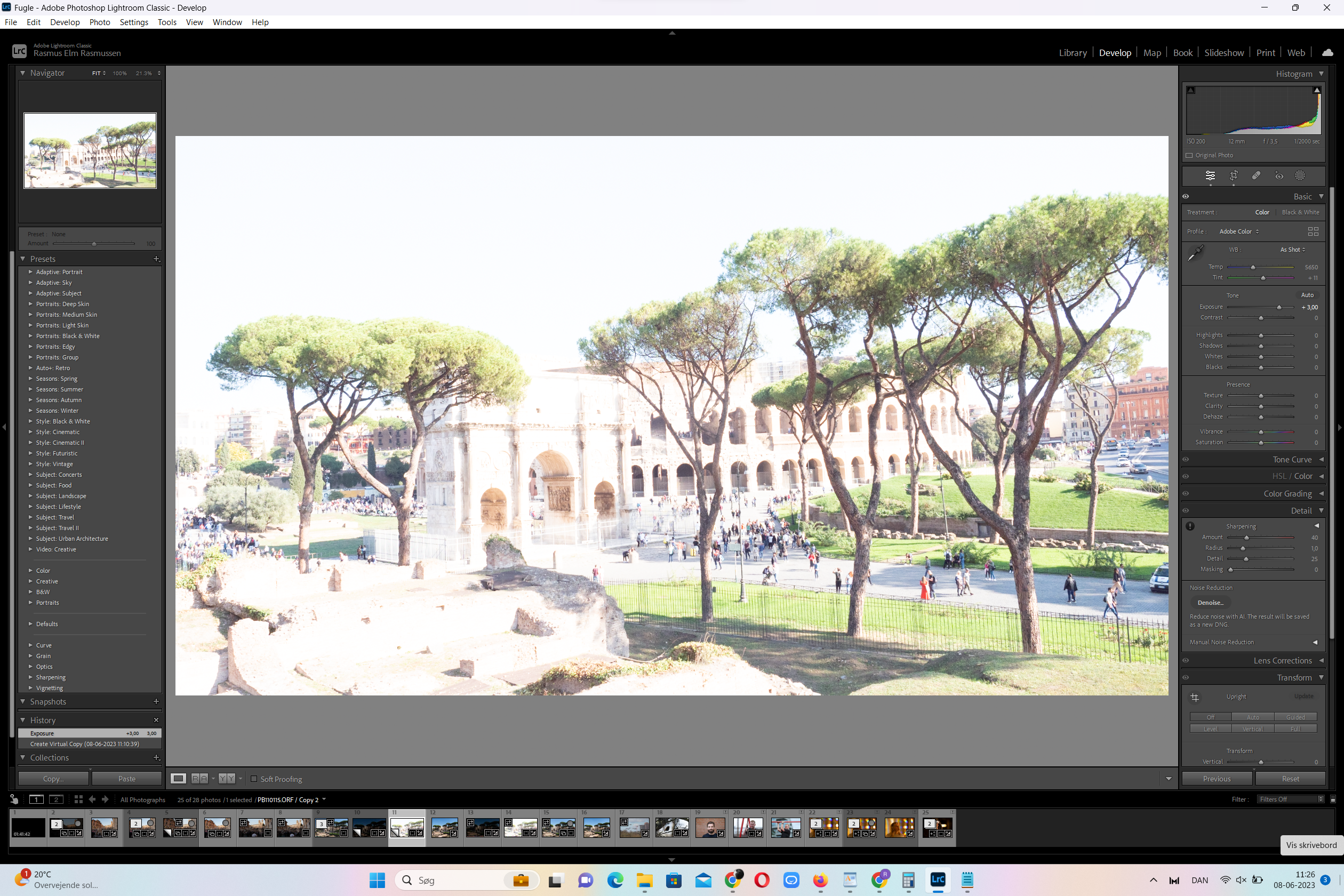Screen dimensions: 1344x896
Task: Click the Exposure slider handle
Action: (1279, 307)
